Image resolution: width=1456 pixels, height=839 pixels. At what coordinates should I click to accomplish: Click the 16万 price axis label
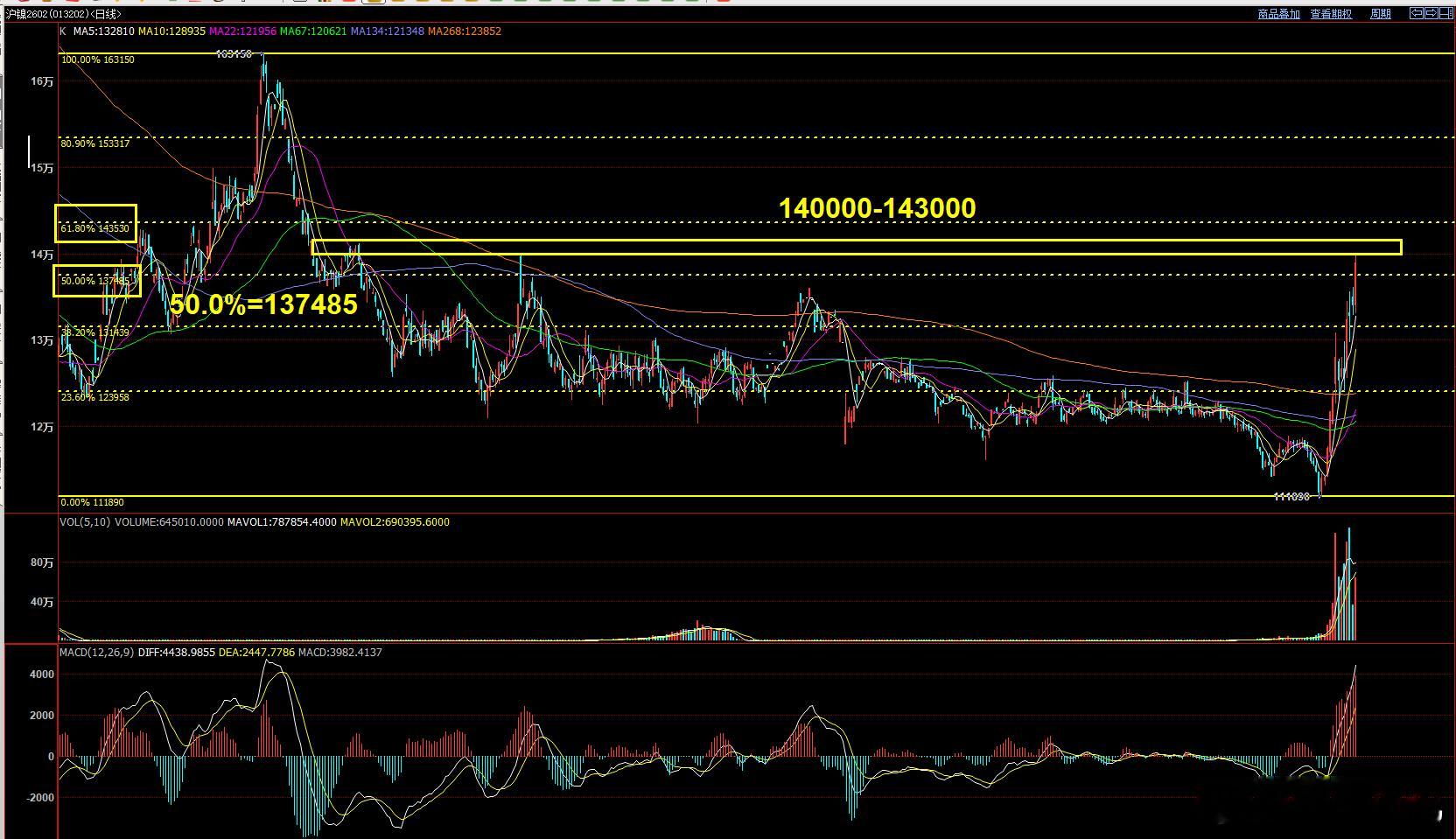[x=42, y=81]
